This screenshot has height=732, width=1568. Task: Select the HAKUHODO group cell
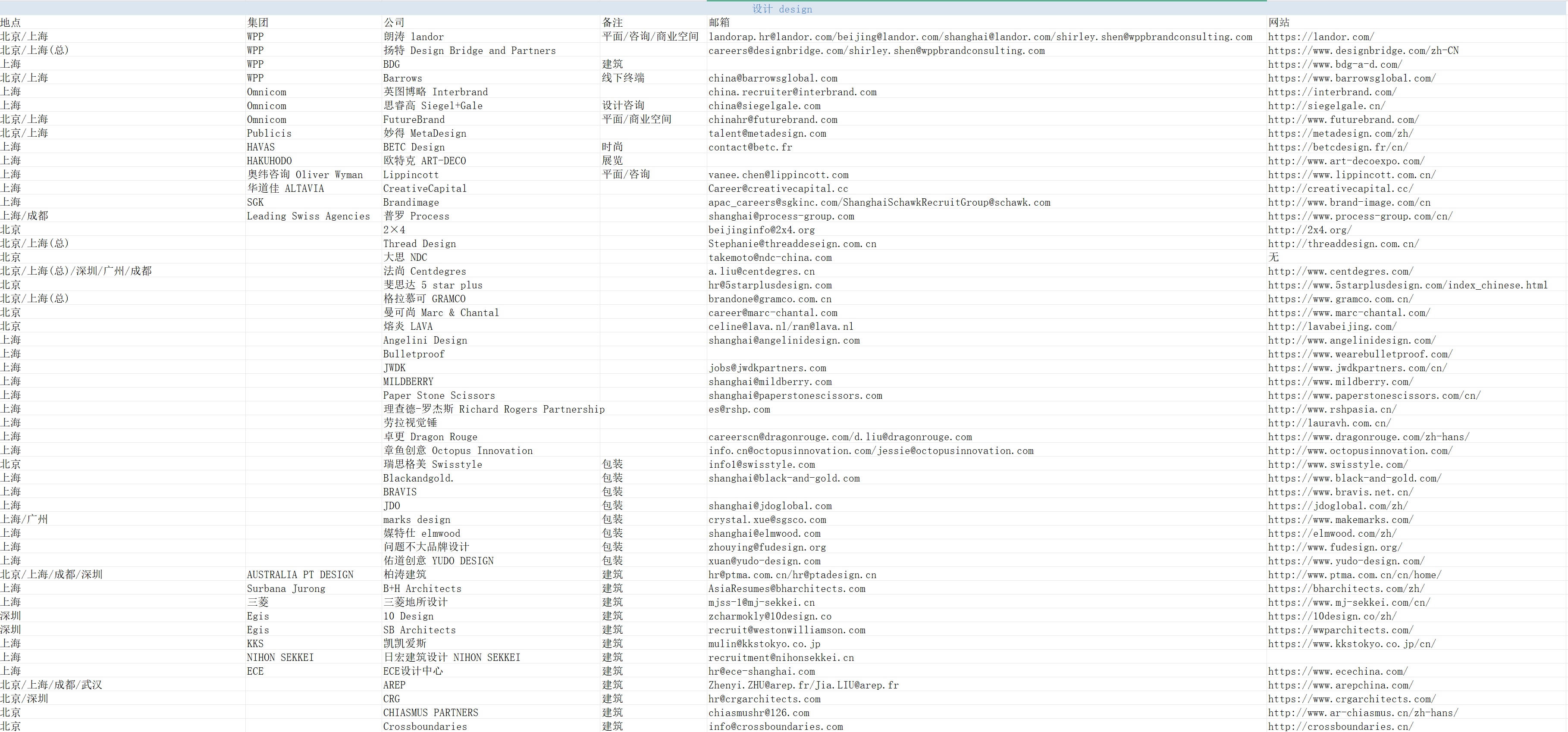click(x=269, y=161)
